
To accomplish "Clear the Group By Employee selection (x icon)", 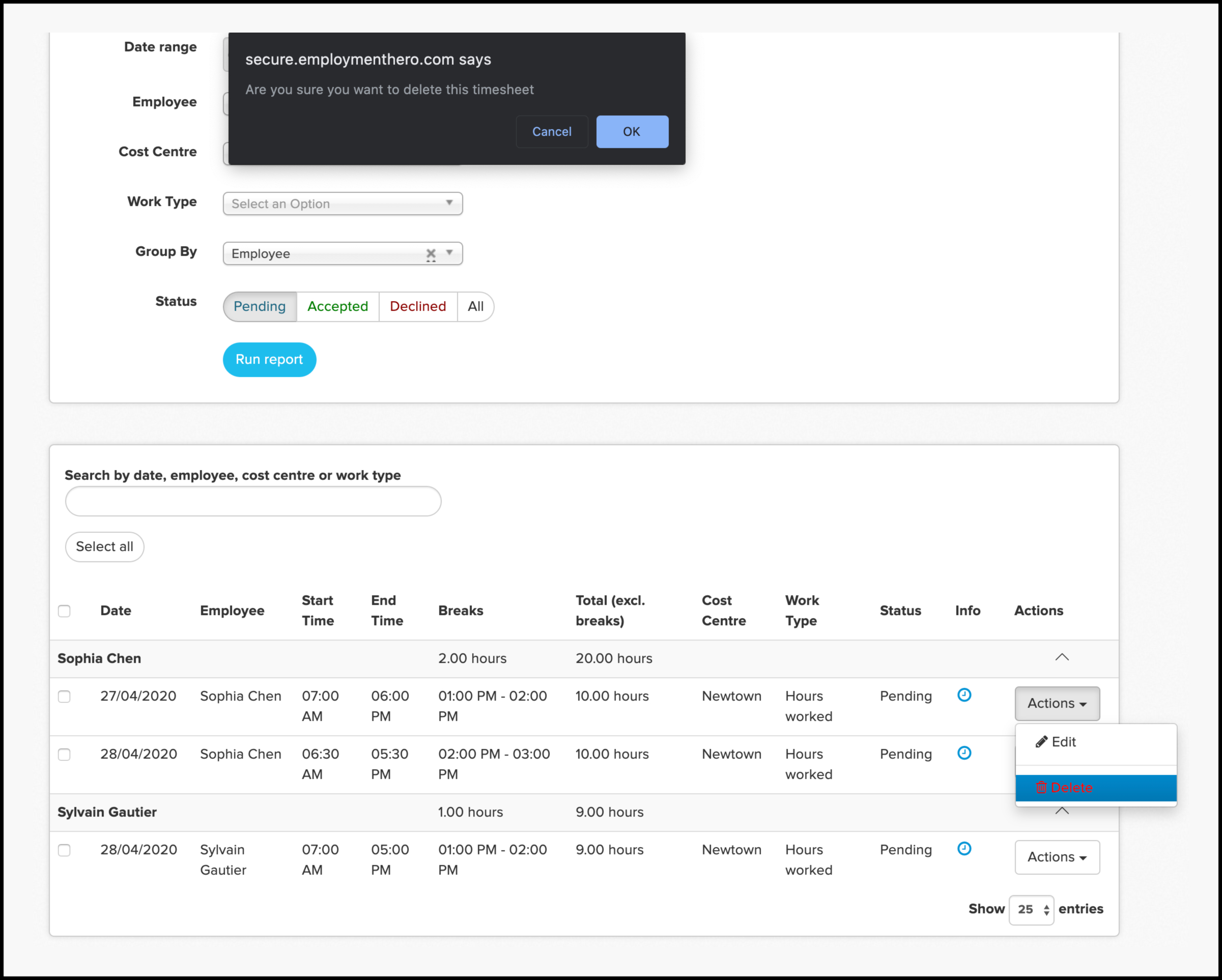I will click(x=431, y=253).
